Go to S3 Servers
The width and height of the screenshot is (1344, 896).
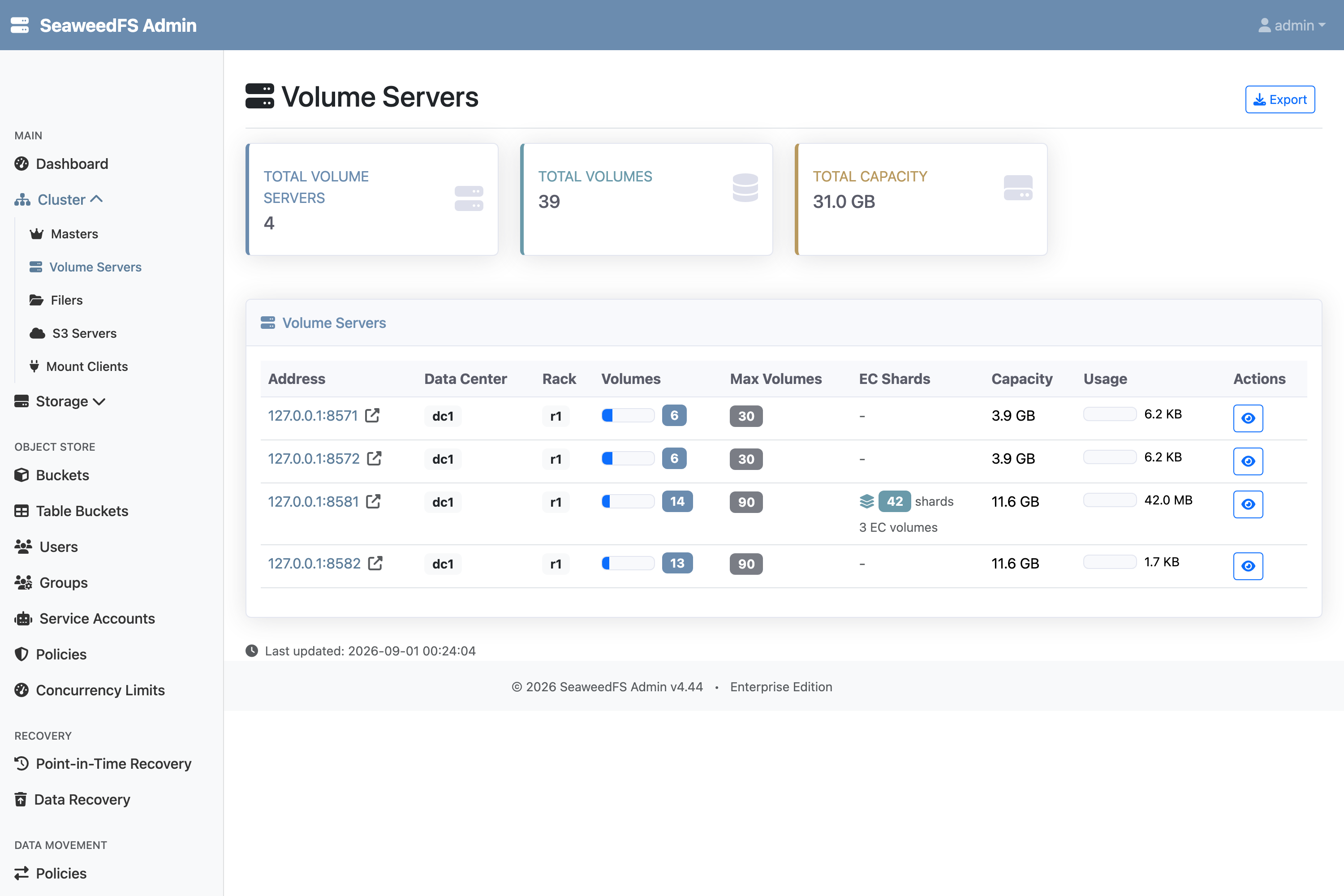[73, 333]
